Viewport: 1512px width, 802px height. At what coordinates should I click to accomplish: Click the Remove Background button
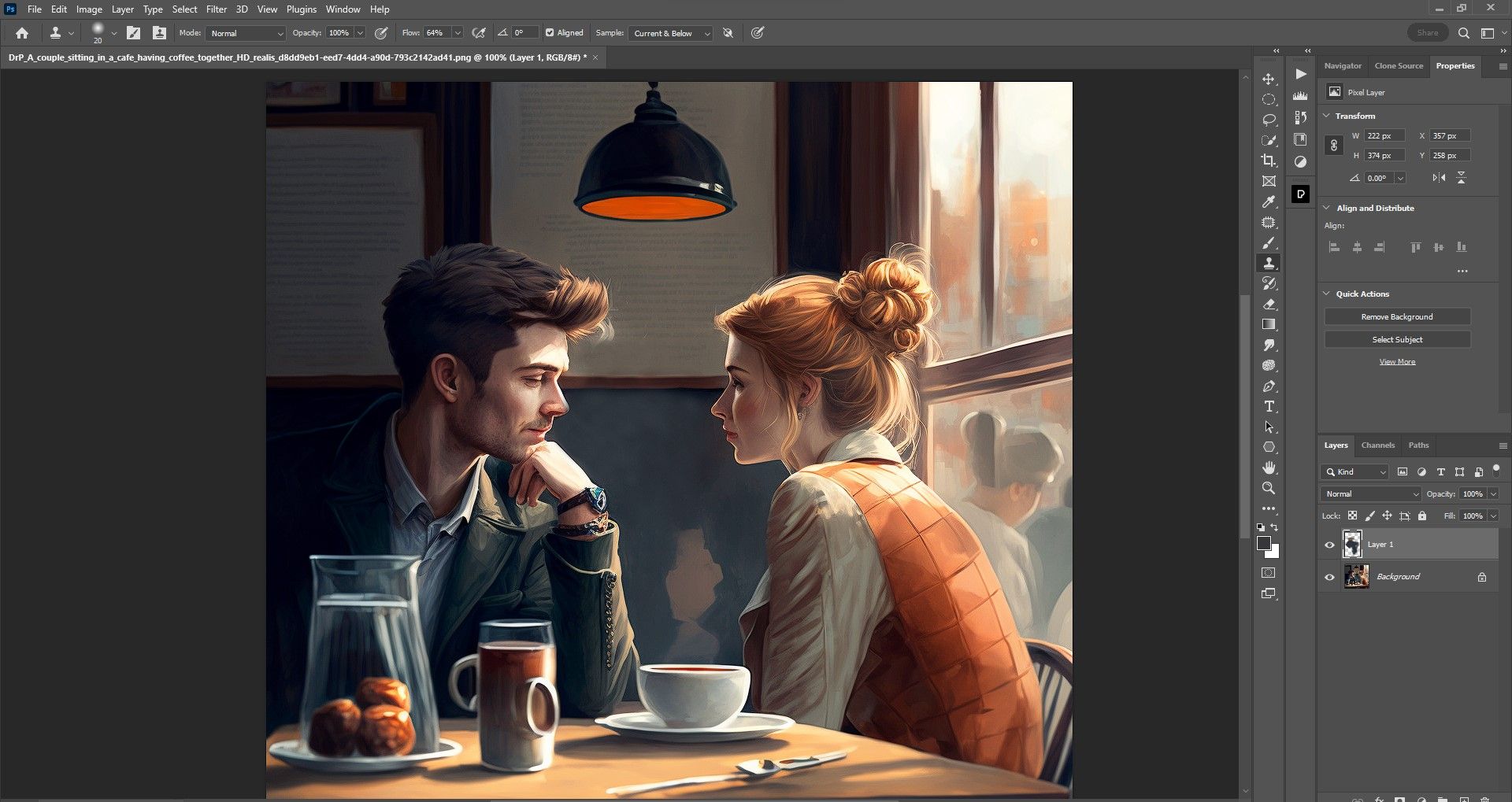[x=1397, y=316]
